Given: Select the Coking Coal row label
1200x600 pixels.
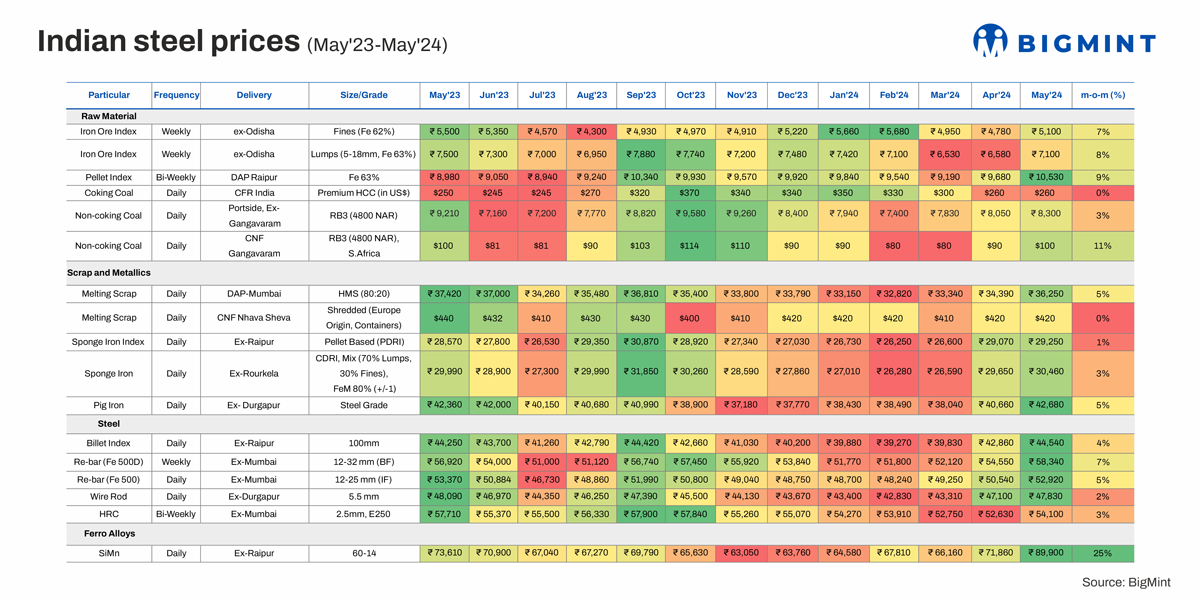Looking at the screenshot, I should [109, 192].
